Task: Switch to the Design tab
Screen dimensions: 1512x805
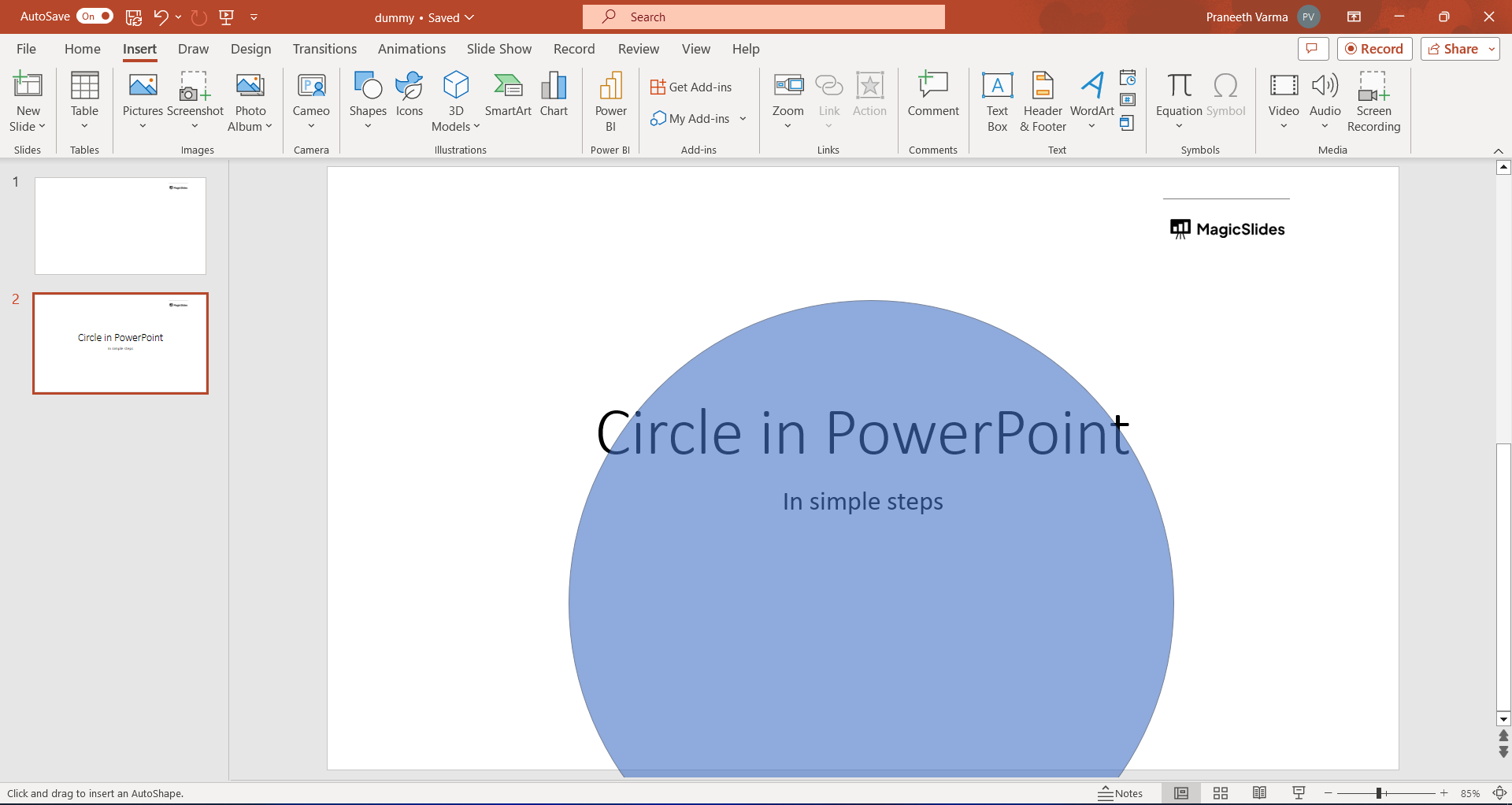Action: point(250,49)
